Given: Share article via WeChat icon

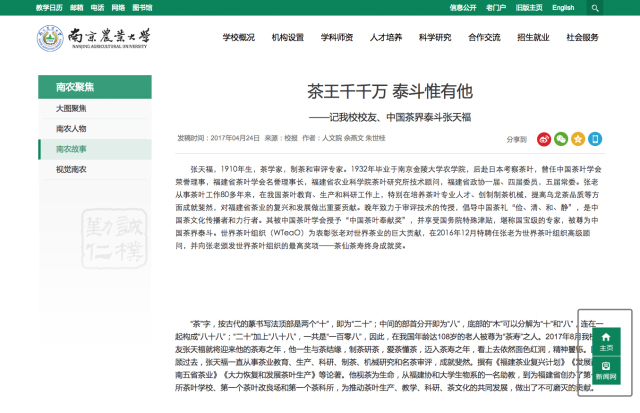Looking at the screenshot, I should coord(561,139).
